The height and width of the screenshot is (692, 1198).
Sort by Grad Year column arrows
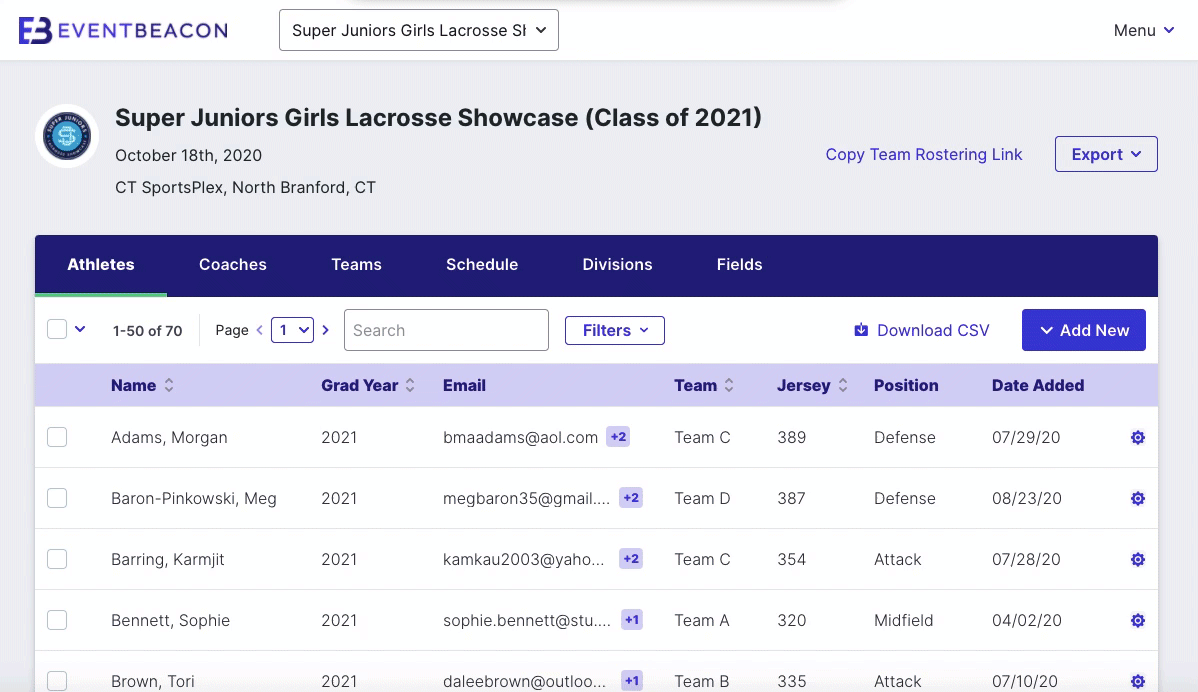click(410, 385)
